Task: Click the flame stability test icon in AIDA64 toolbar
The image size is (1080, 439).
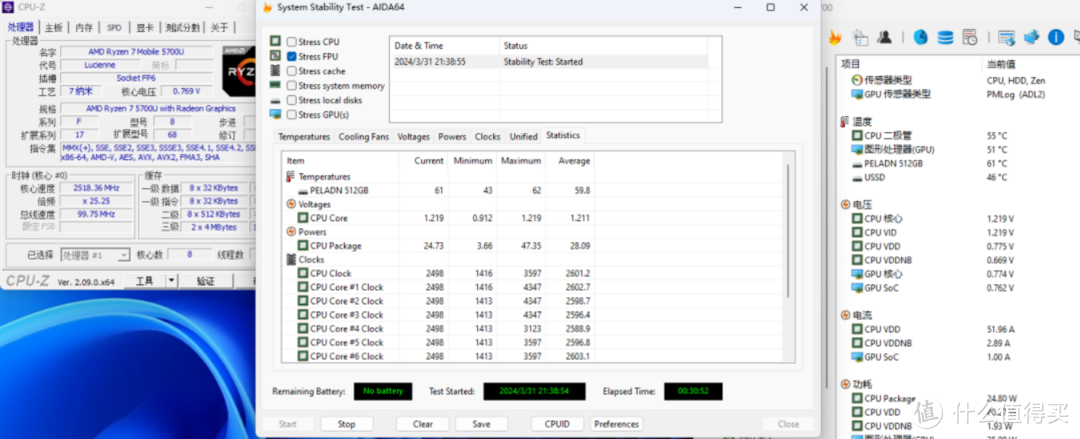Action: [x=834, y=37]
